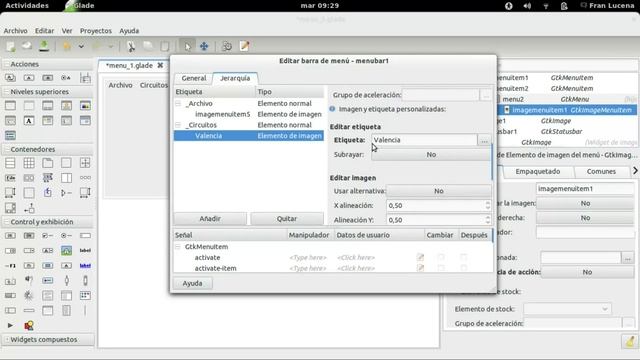Click the Quitar button
The height and width of the screenshot is (360, 640).
tap(287, 219)
